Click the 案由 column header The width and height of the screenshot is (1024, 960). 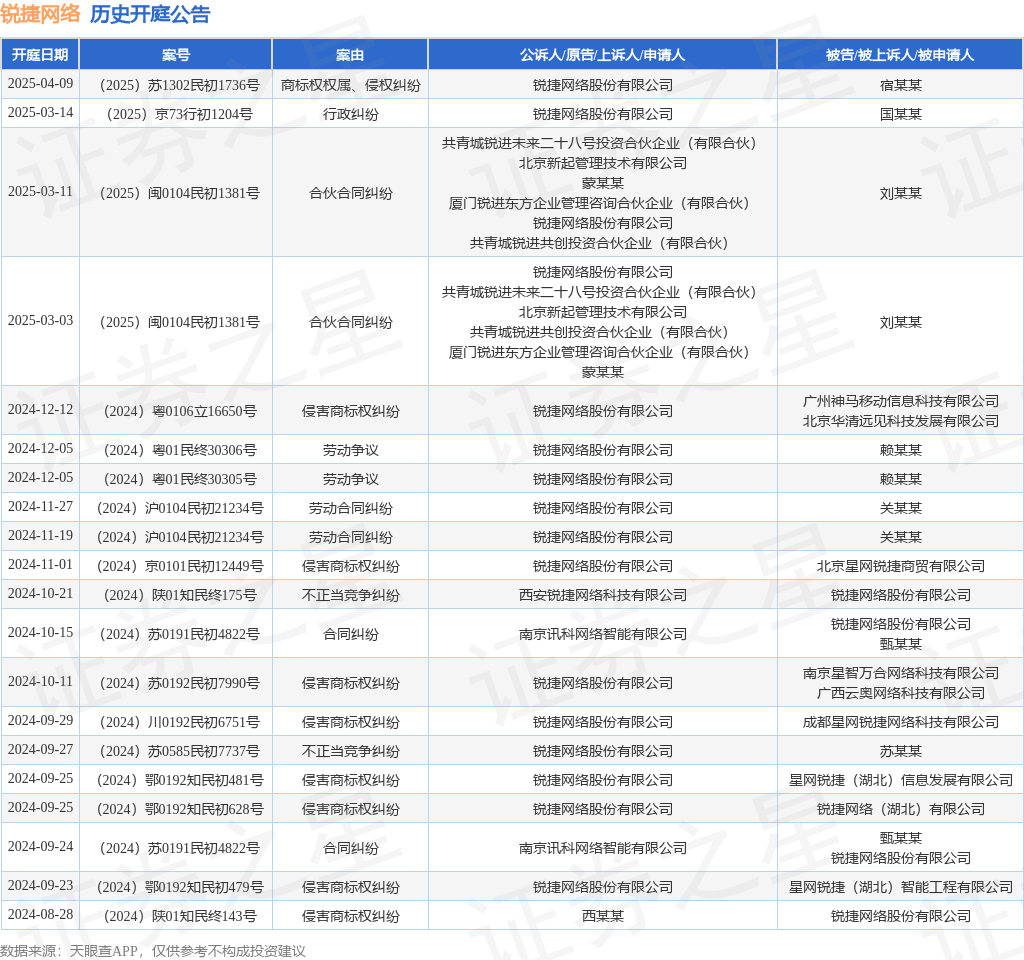coord(350,55)
